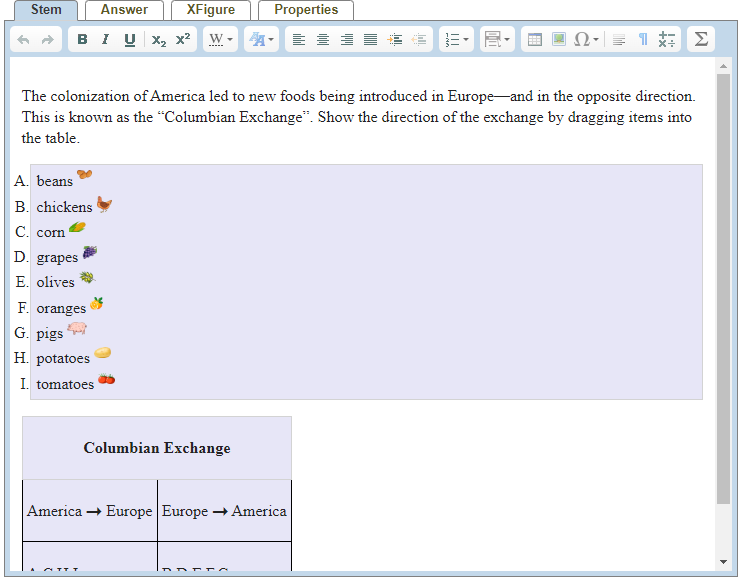The height and width of the screenshot is (584, 738).
Task: Select the pigs option
Action: tap(50, 334)
